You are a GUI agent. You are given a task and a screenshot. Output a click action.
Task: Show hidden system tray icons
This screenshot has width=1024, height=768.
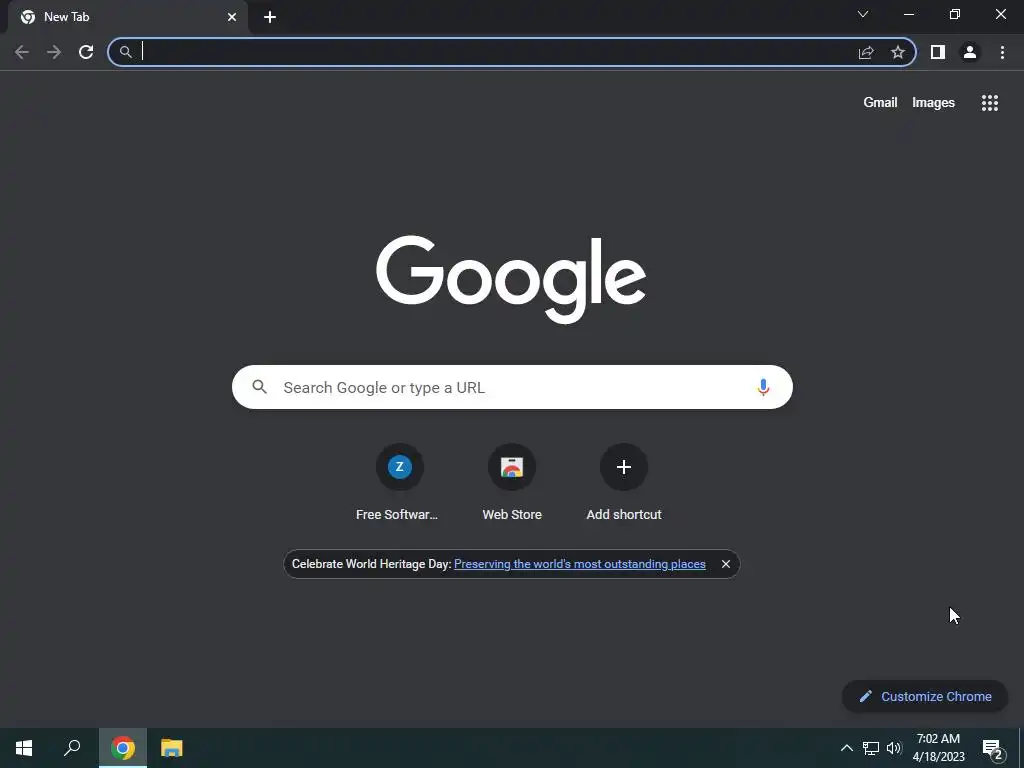pyautogui.click(x=846, y=748)
